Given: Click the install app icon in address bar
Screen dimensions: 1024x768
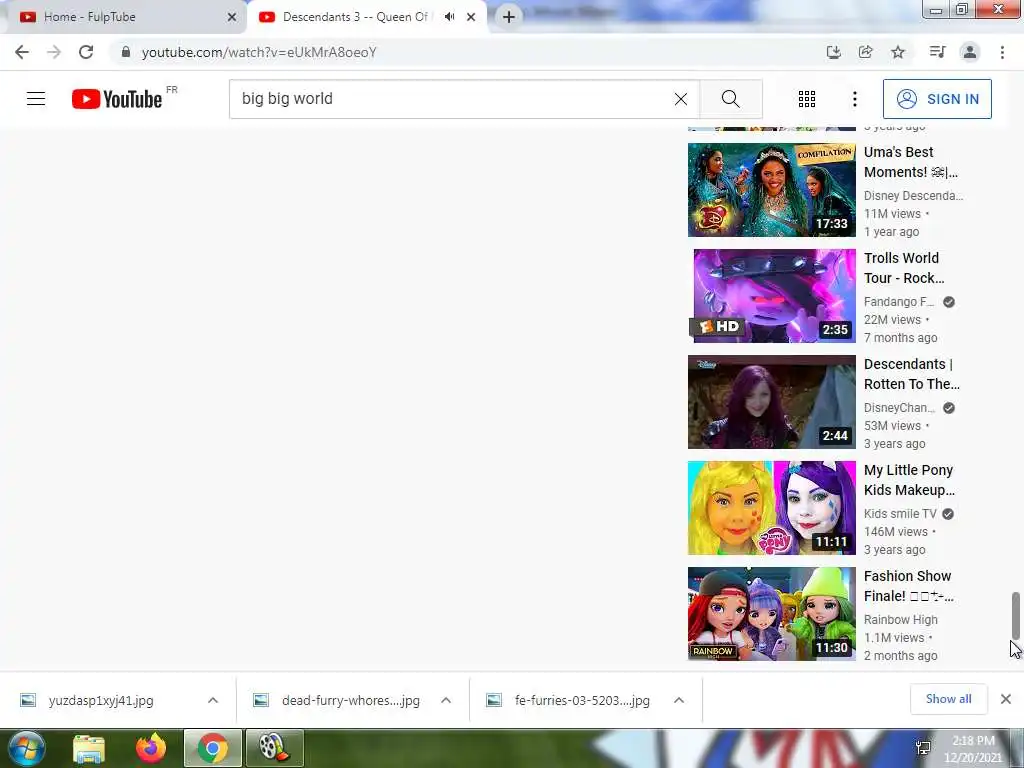Looking at the screenshot, I should click(x=833, y=52).
